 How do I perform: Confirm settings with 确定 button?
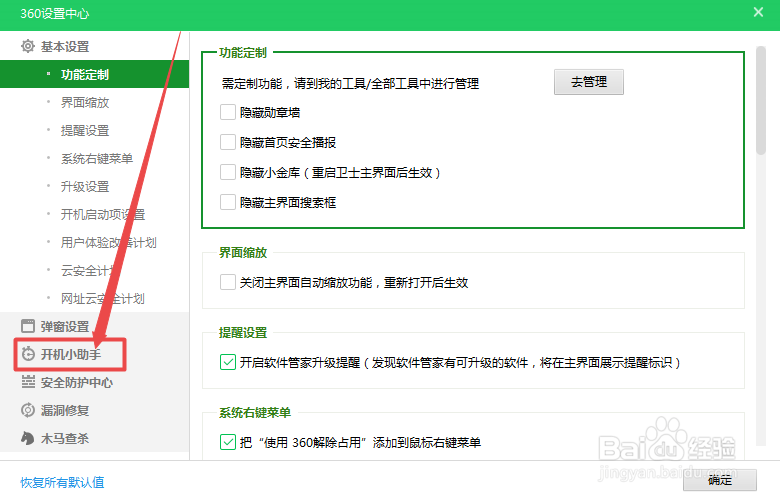point(720,480)
